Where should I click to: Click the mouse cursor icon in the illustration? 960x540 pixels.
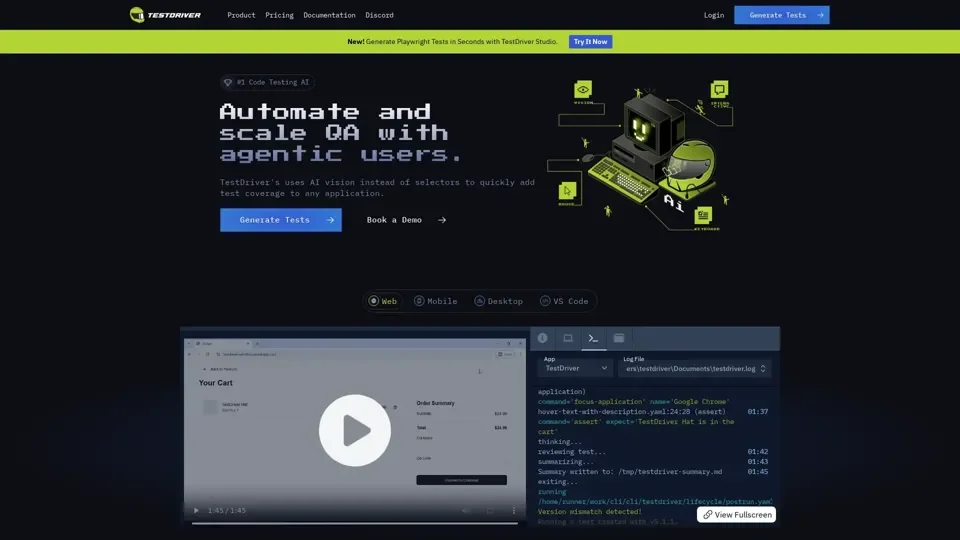(567, 191)
